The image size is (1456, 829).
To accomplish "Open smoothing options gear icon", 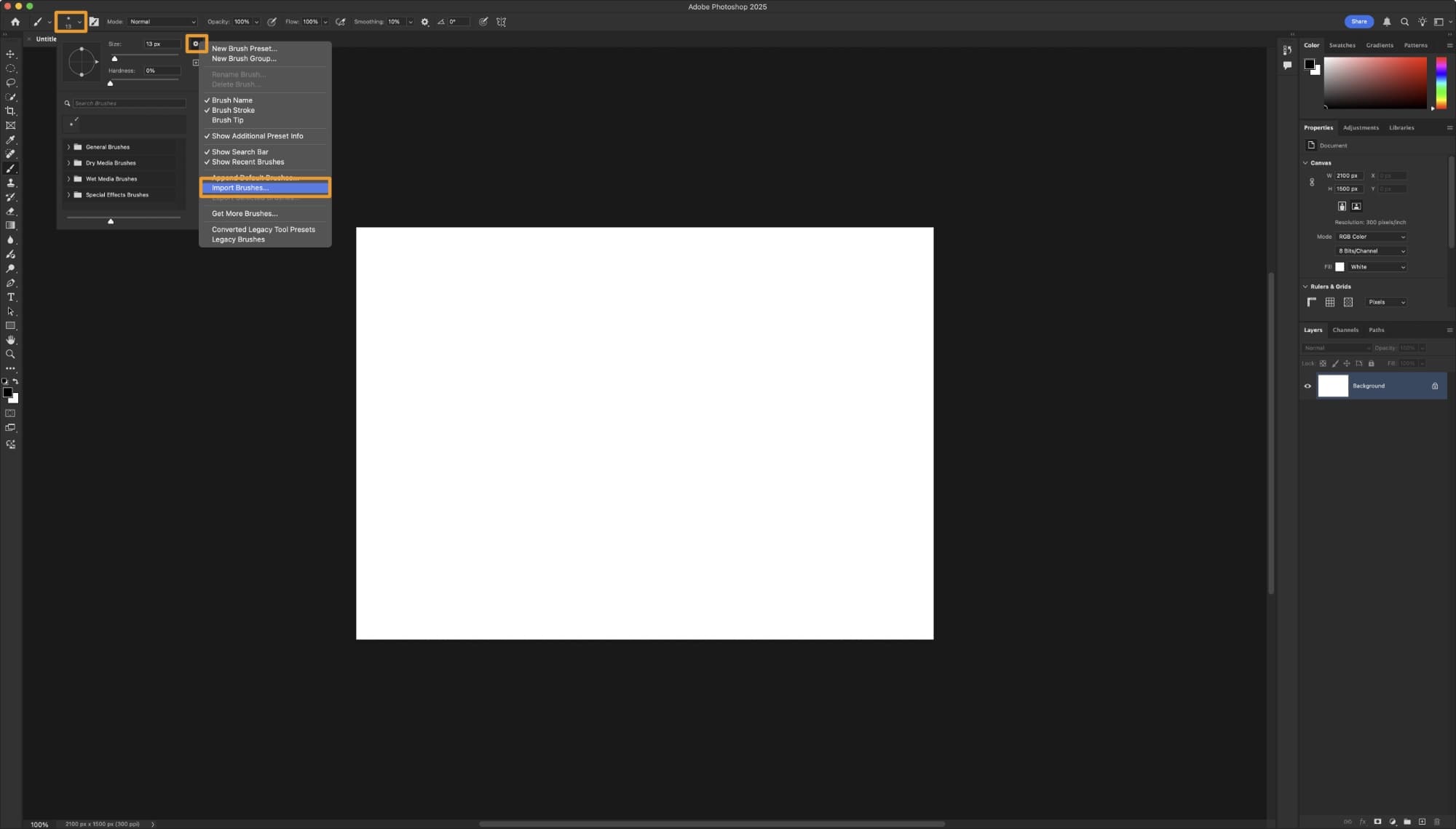I will tap(425, 22).
